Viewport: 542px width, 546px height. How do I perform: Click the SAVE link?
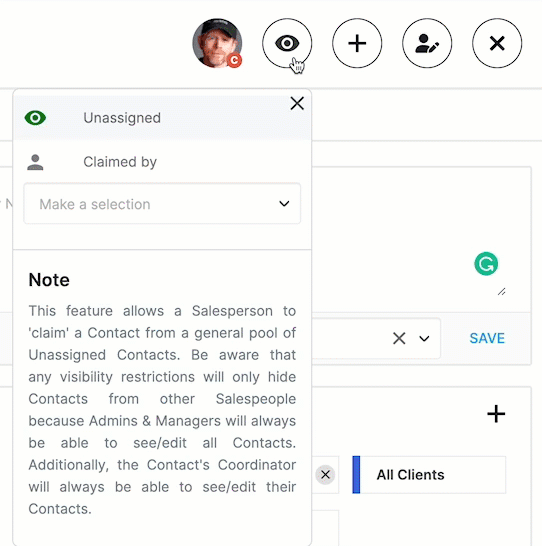487,338
